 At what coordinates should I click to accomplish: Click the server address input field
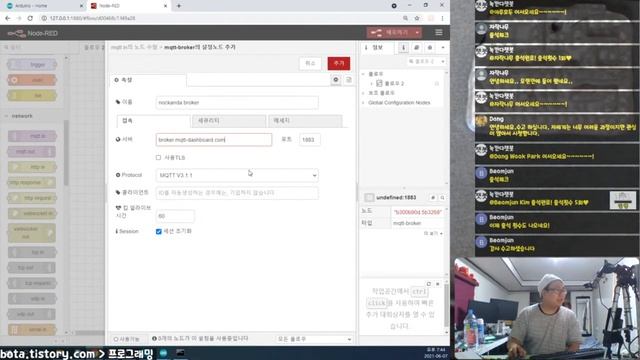click(214, 140)
